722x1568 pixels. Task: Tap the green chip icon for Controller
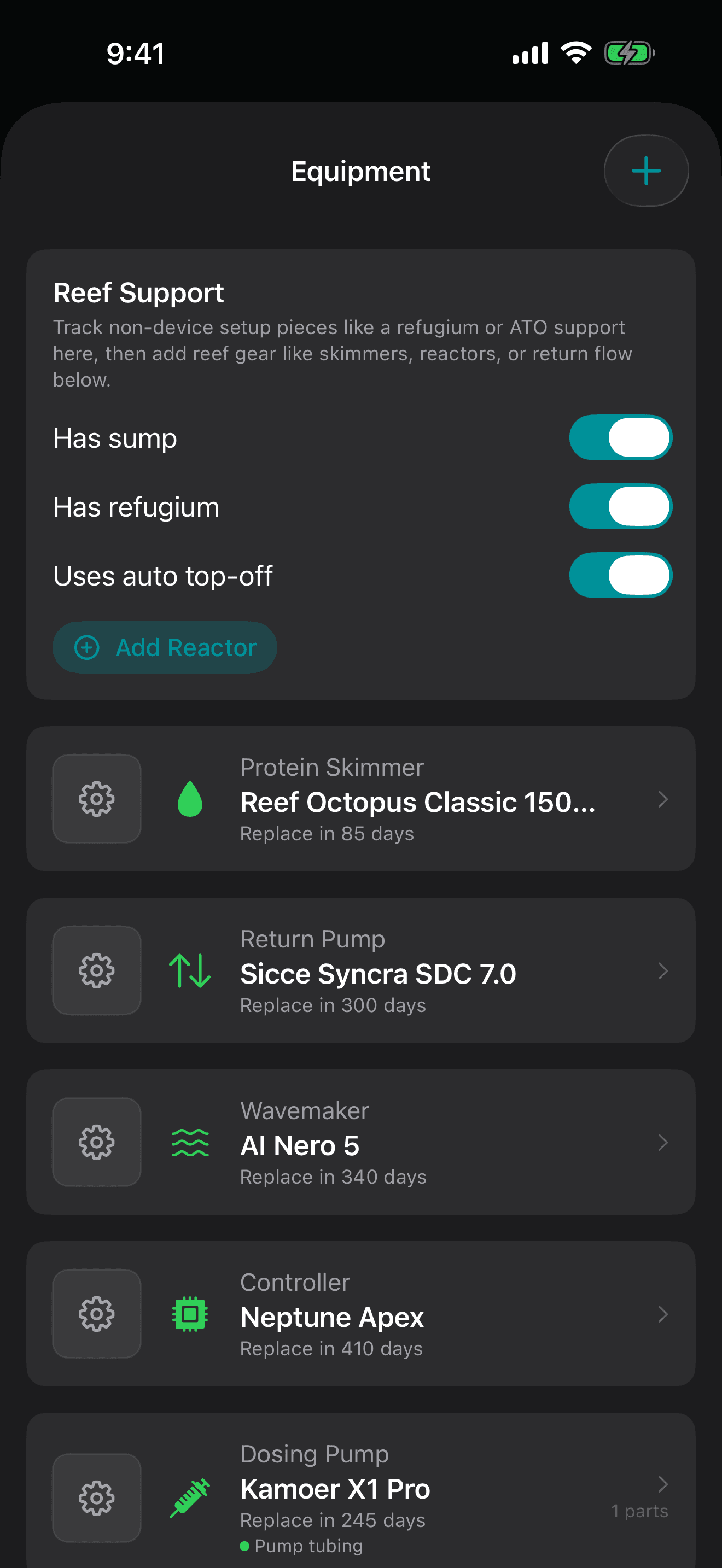click(190, 1314)
